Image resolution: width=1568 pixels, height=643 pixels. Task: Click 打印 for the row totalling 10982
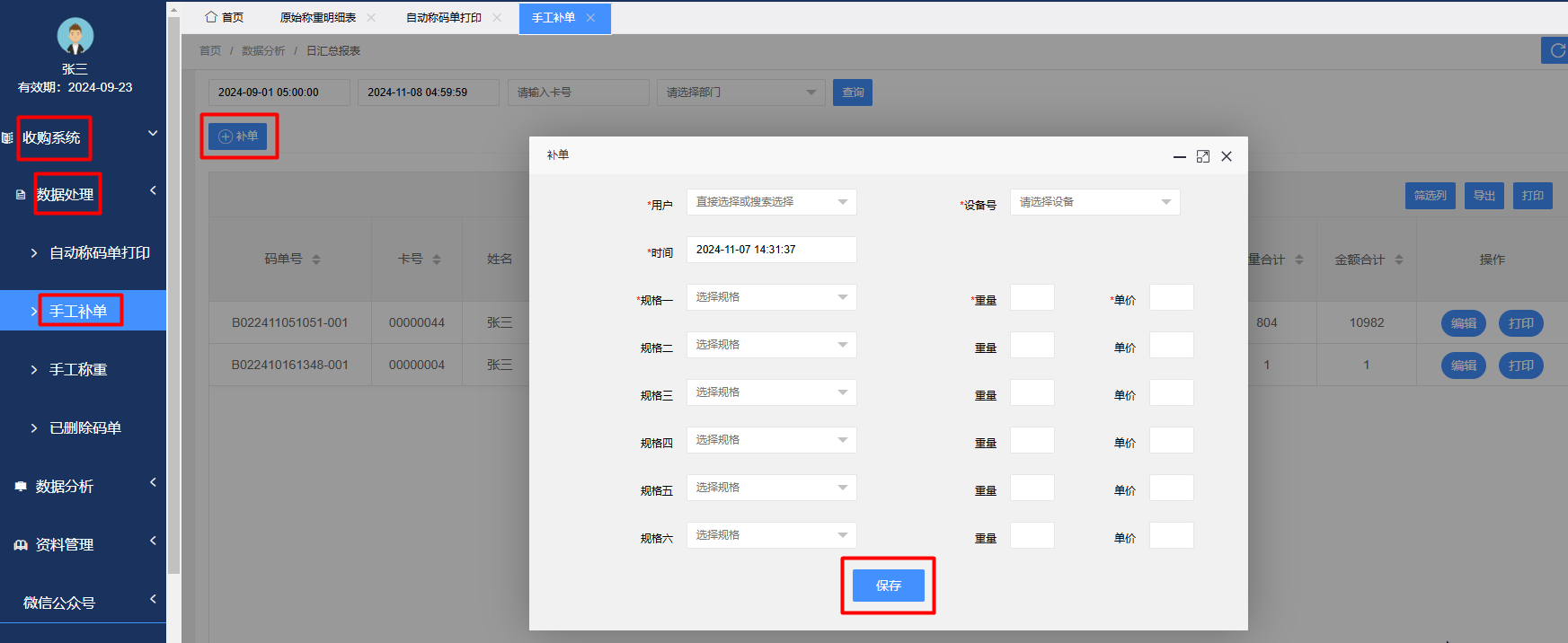tap(1521, 323)
